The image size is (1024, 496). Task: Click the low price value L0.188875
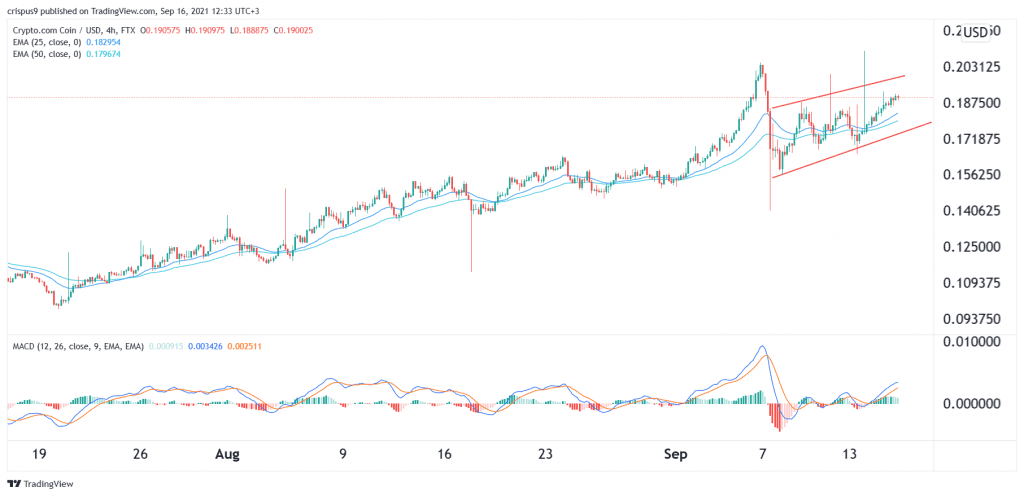[248, 30]
